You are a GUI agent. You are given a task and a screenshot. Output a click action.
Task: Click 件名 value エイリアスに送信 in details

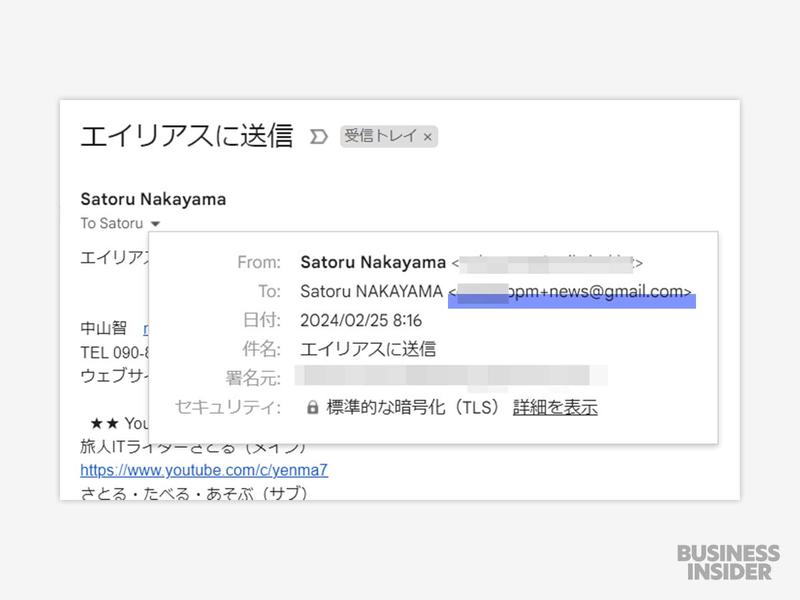pyautogui.click(x=368, y=349)
